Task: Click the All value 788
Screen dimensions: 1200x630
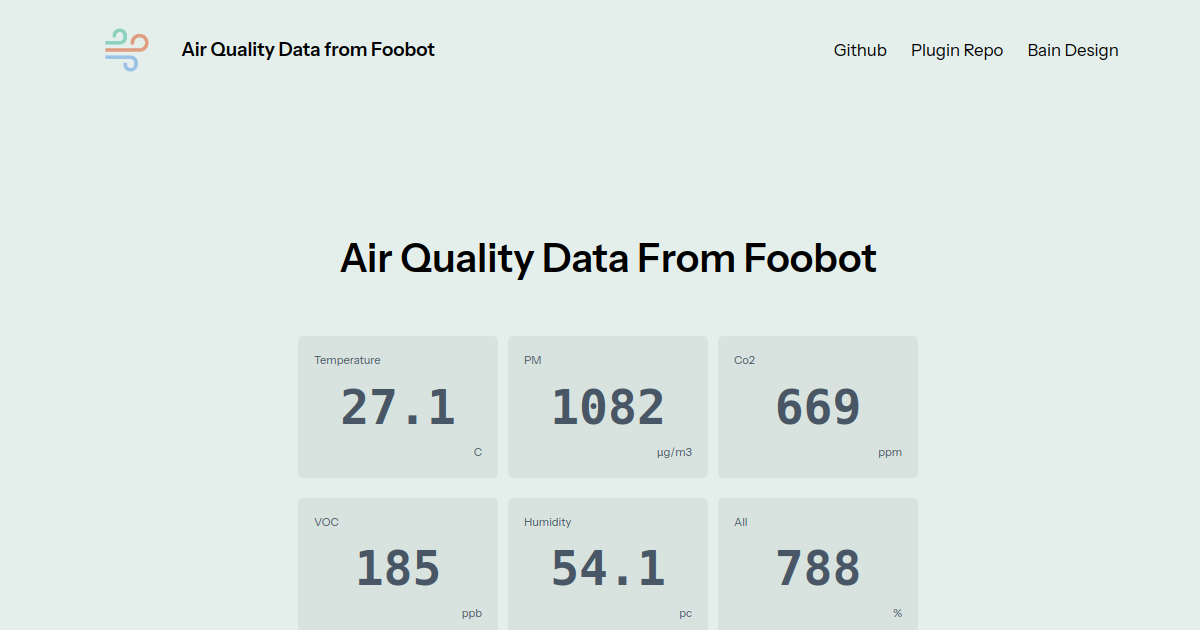Action: pos(818,569)
